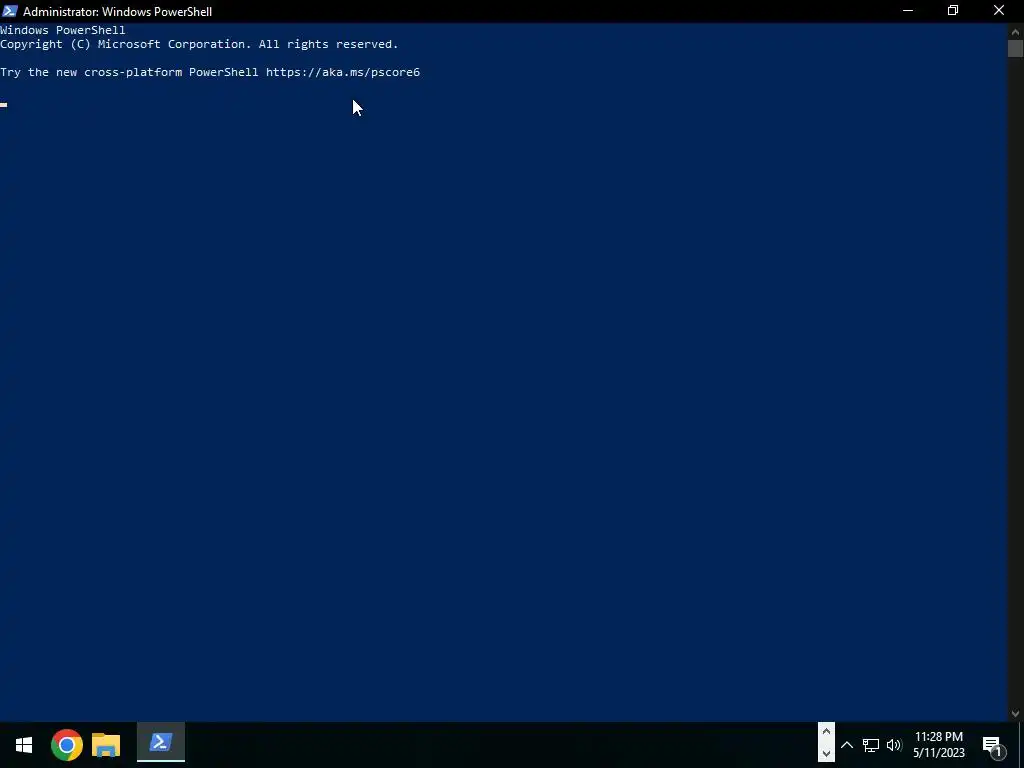Click the https://aka.ms/pscore6 URL text

(x=343, y=72)
